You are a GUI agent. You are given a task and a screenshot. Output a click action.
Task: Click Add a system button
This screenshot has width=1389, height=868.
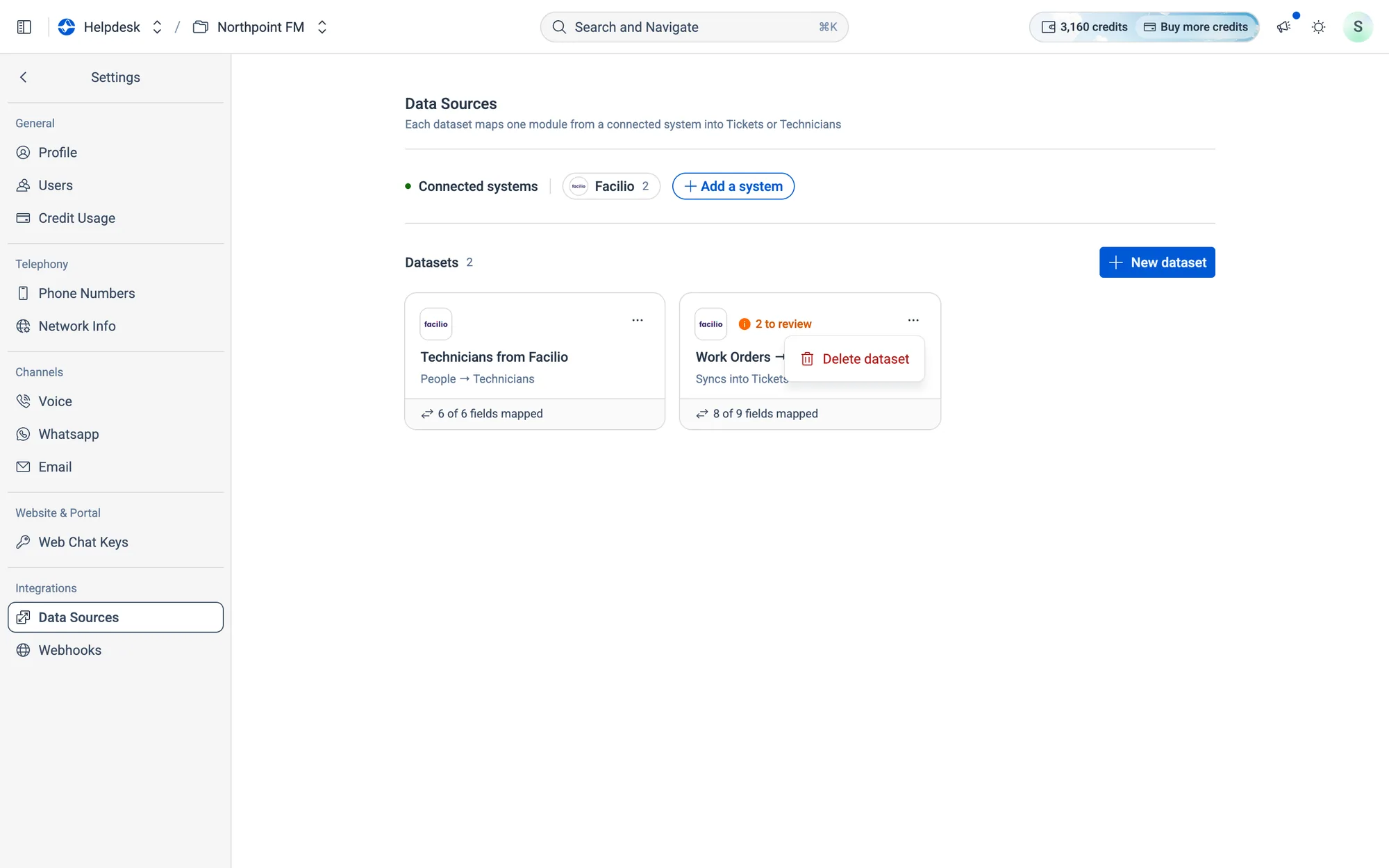(733, 186)
